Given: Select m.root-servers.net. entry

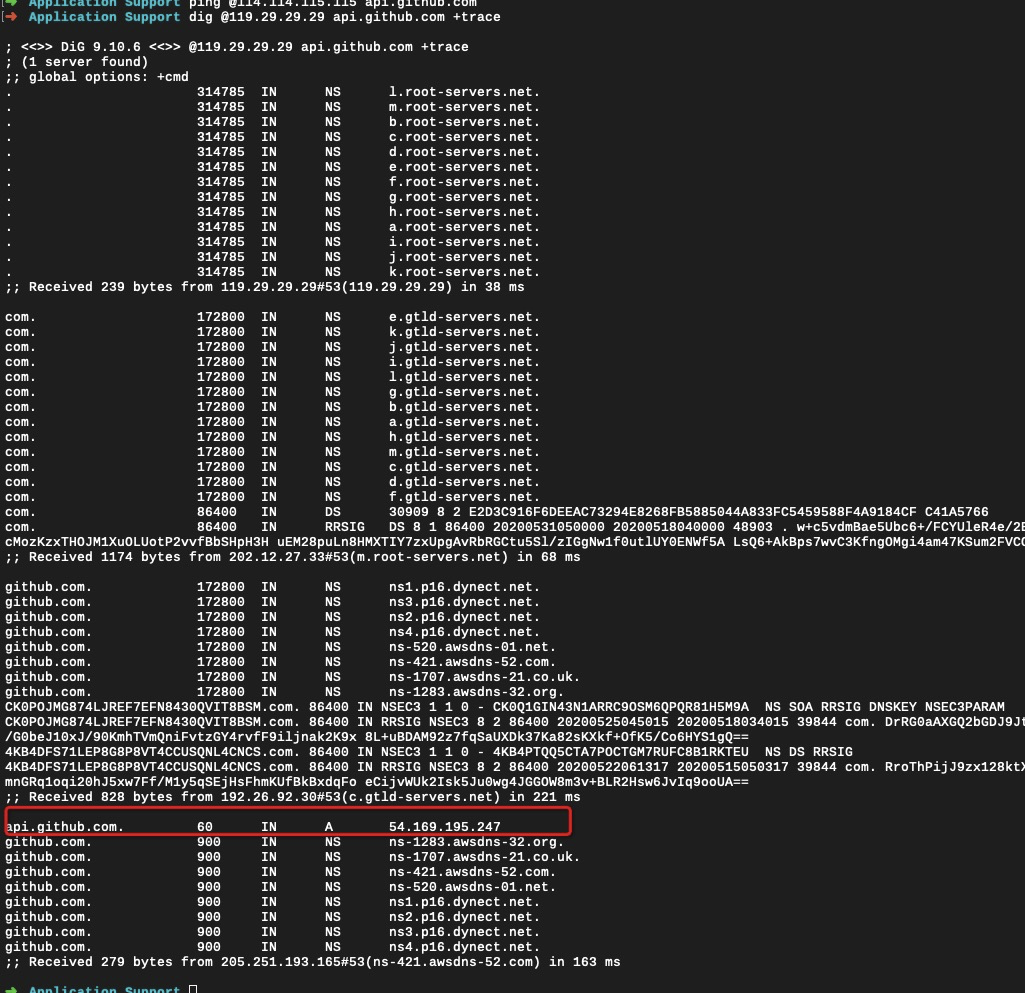Looking at the screenshot, I should tap(464, 107).
